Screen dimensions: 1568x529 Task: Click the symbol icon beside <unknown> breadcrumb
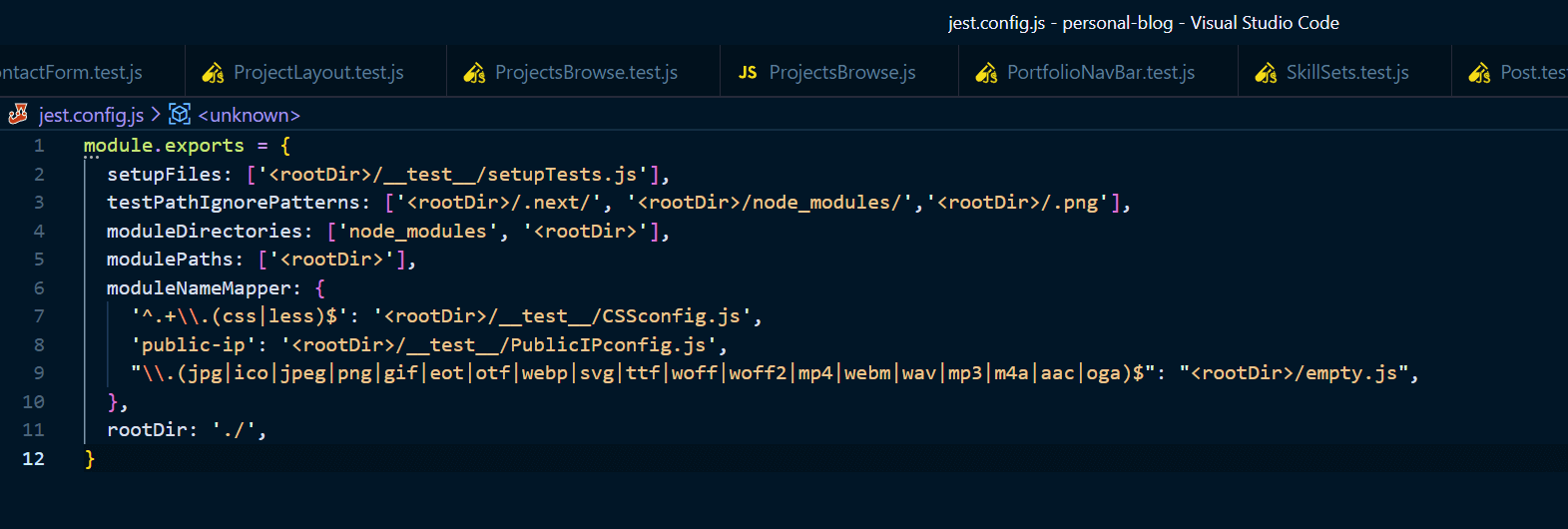[x=180, y=115]
